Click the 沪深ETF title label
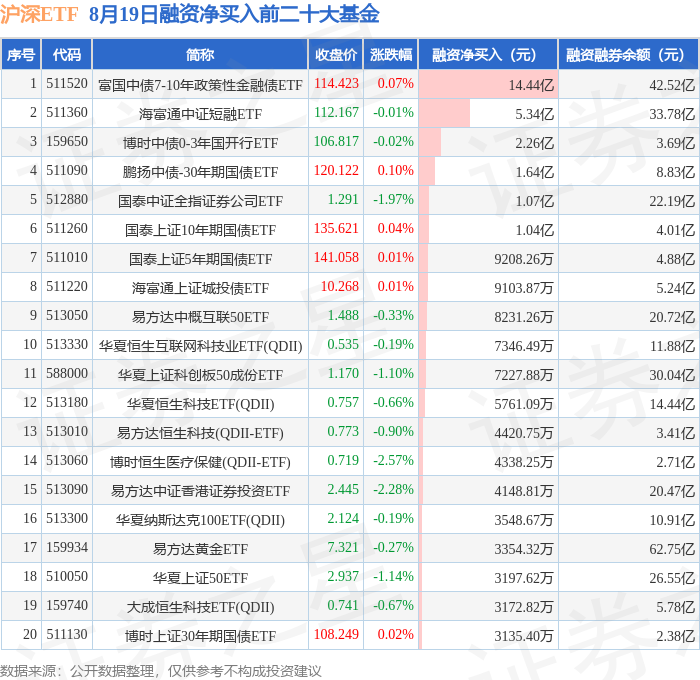700x680 pixels. (39, 14)
